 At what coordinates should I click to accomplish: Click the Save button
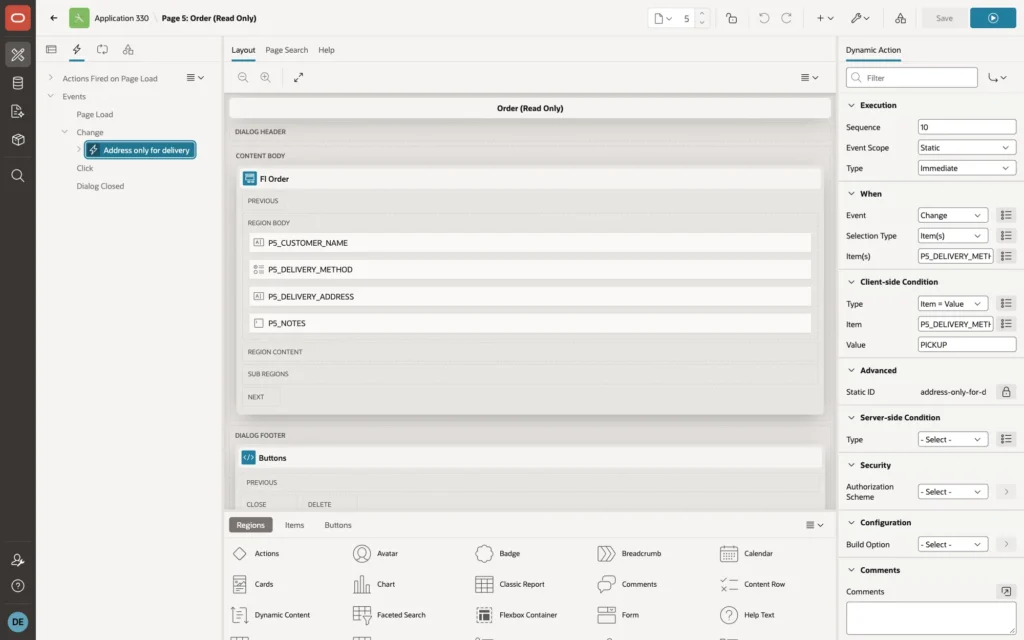944,18
